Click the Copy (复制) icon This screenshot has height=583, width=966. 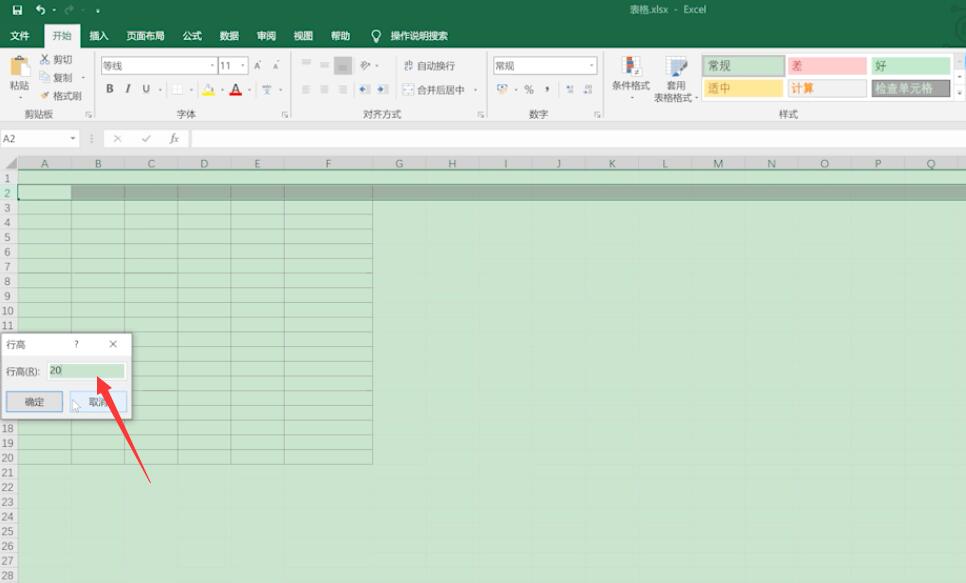click(x=44, y=77)
